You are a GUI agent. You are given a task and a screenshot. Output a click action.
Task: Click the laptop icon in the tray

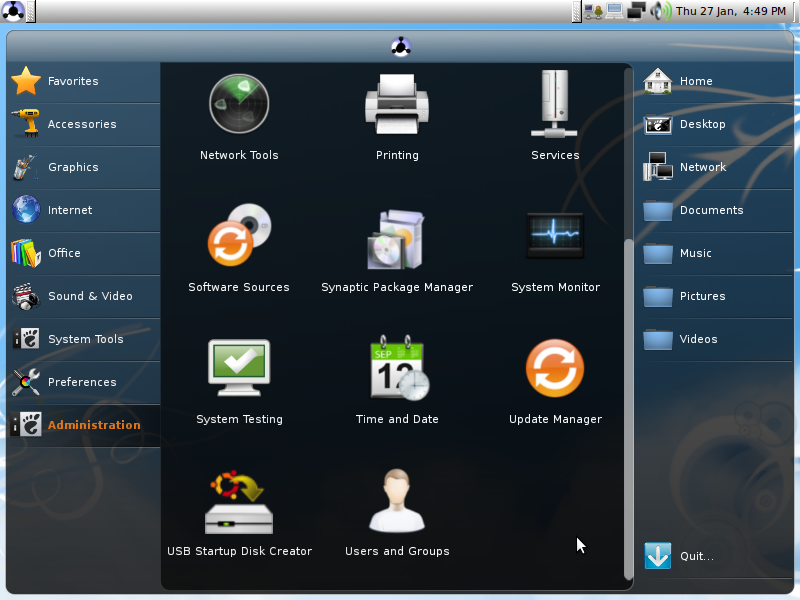(x=614, y=11)
